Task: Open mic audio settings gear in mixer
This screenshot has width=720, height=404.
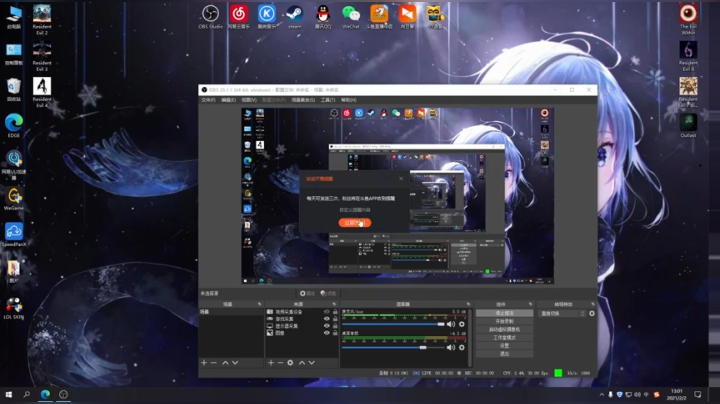Action: [x=462, y=324]
